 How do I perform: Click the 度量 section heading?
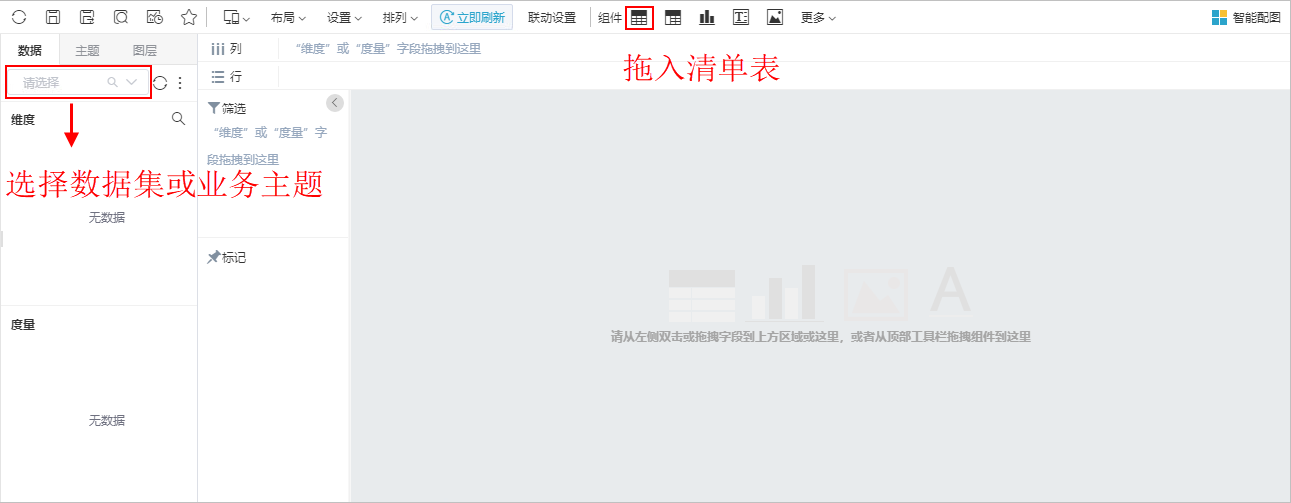coord(23,324)
